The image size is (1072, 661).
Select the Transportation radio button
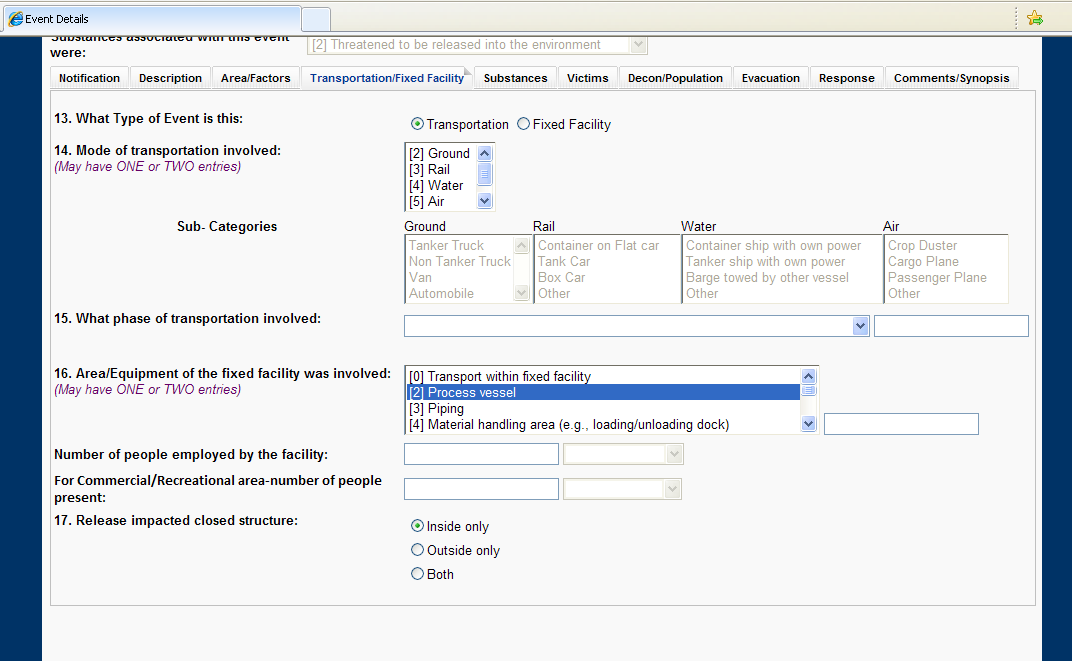[417, 124]
